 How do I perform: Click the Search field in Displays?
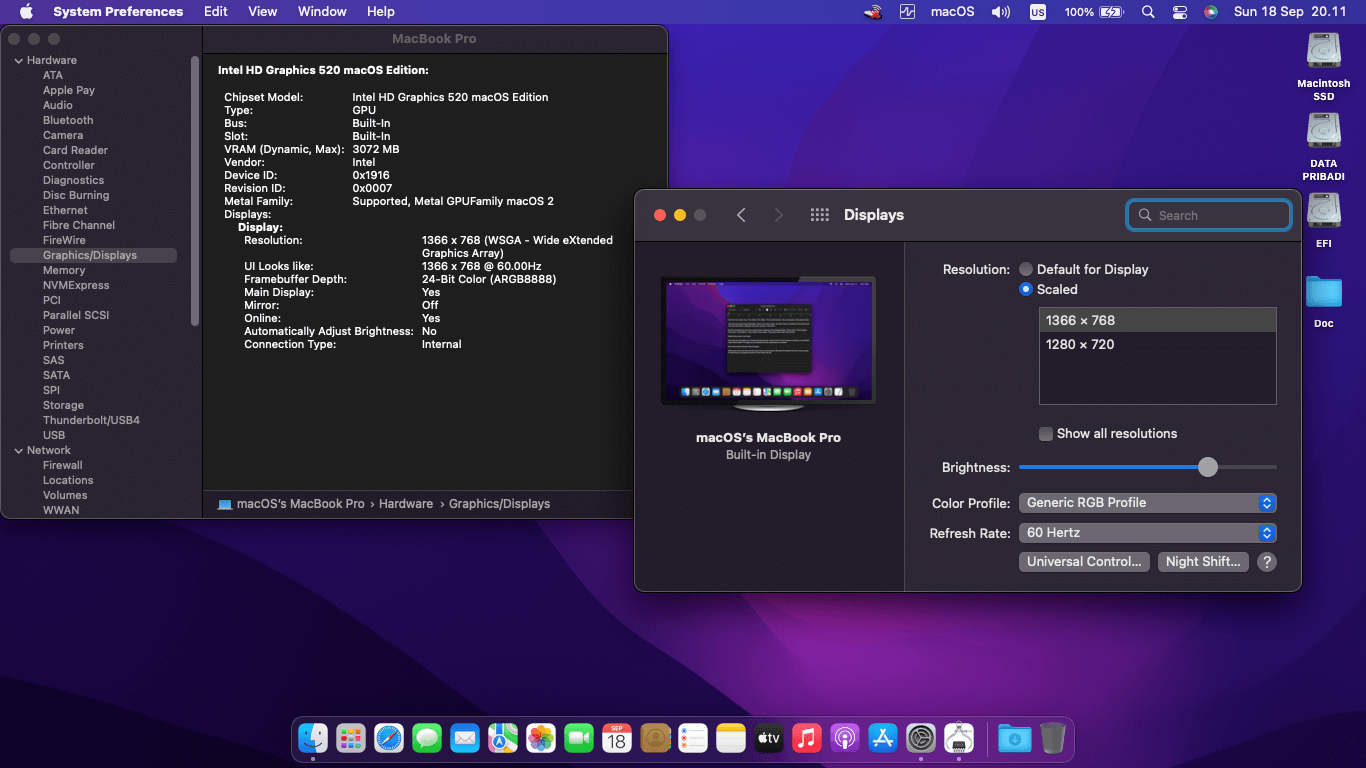click(x=1209, y=215)
